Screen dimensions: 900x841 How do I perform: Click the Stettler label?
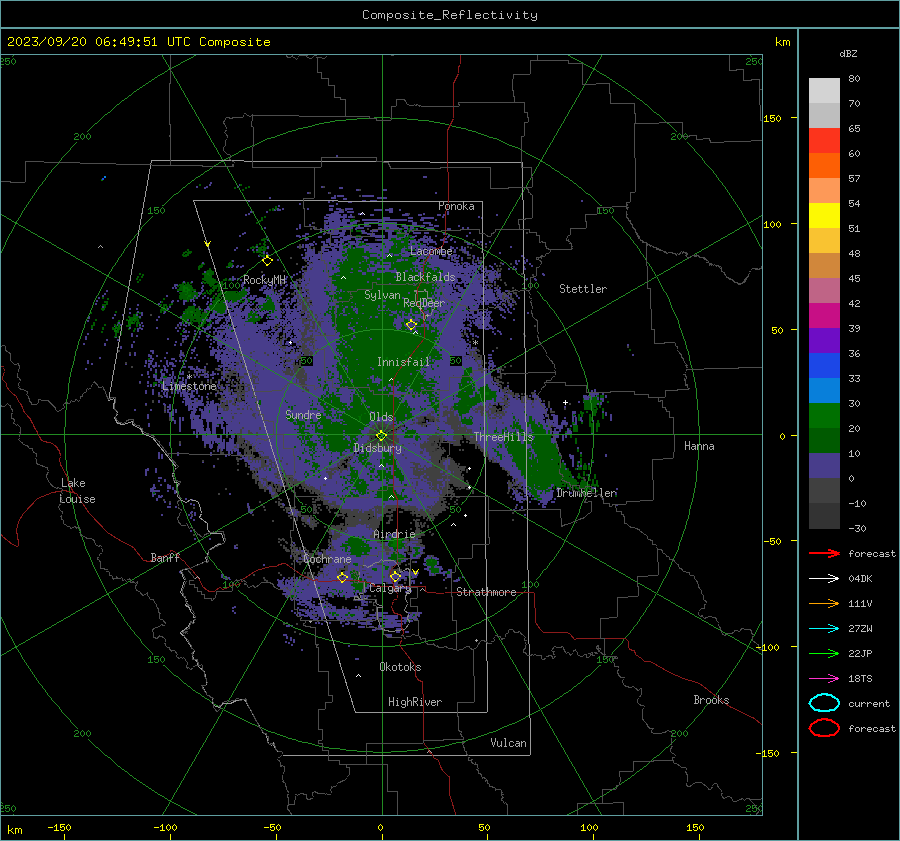(583, 289)
